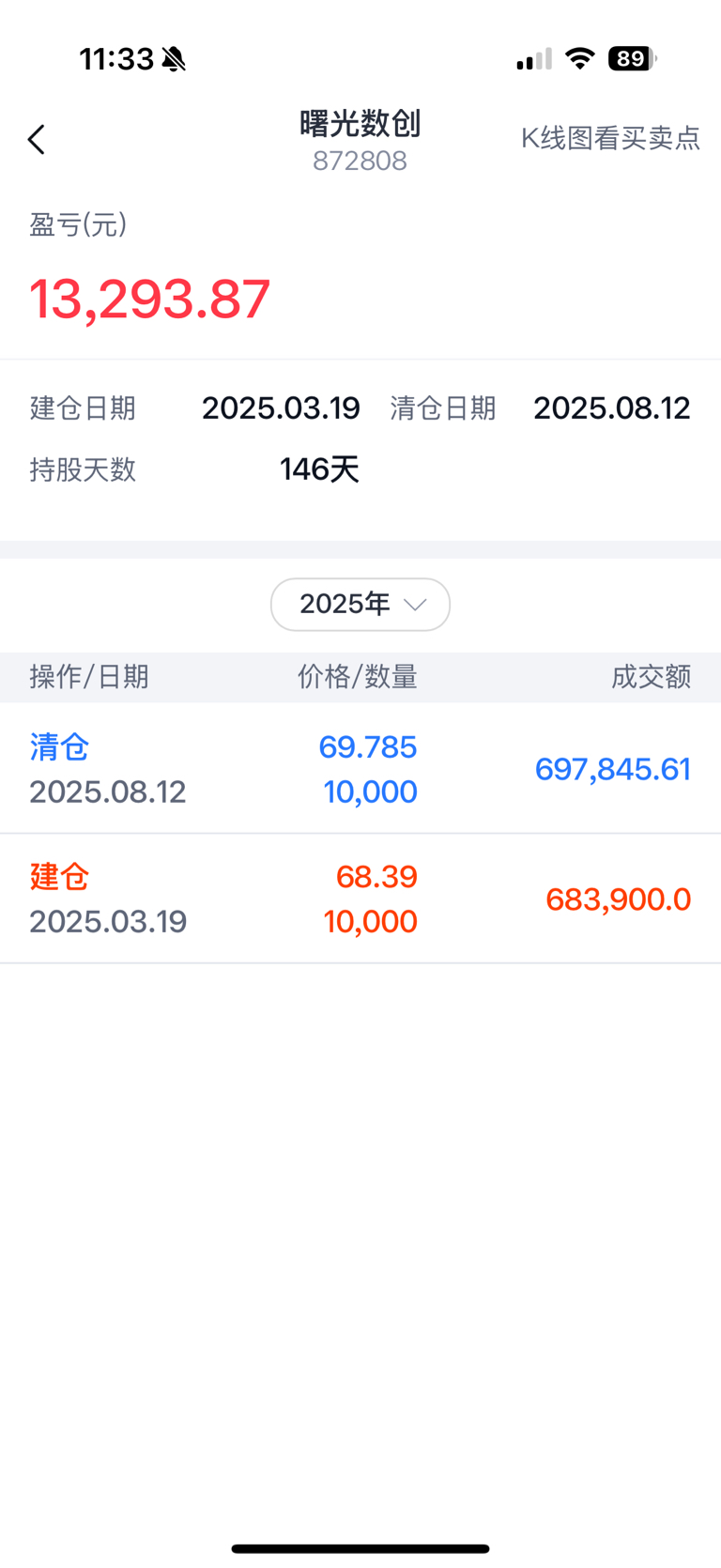
Task: Tap the buy price 68.39
Action: pos(376,877)
